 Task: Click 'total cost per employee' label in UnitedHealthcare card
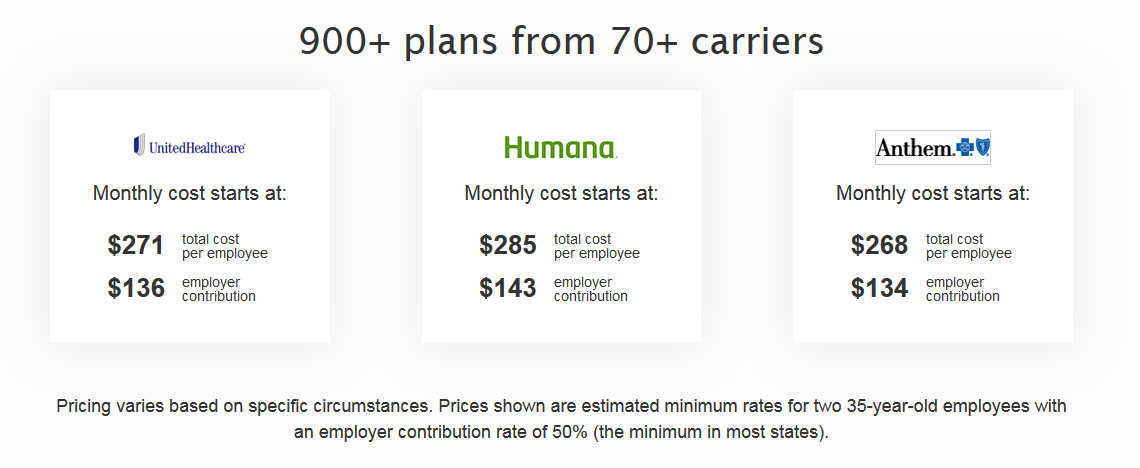click(225, 246)
